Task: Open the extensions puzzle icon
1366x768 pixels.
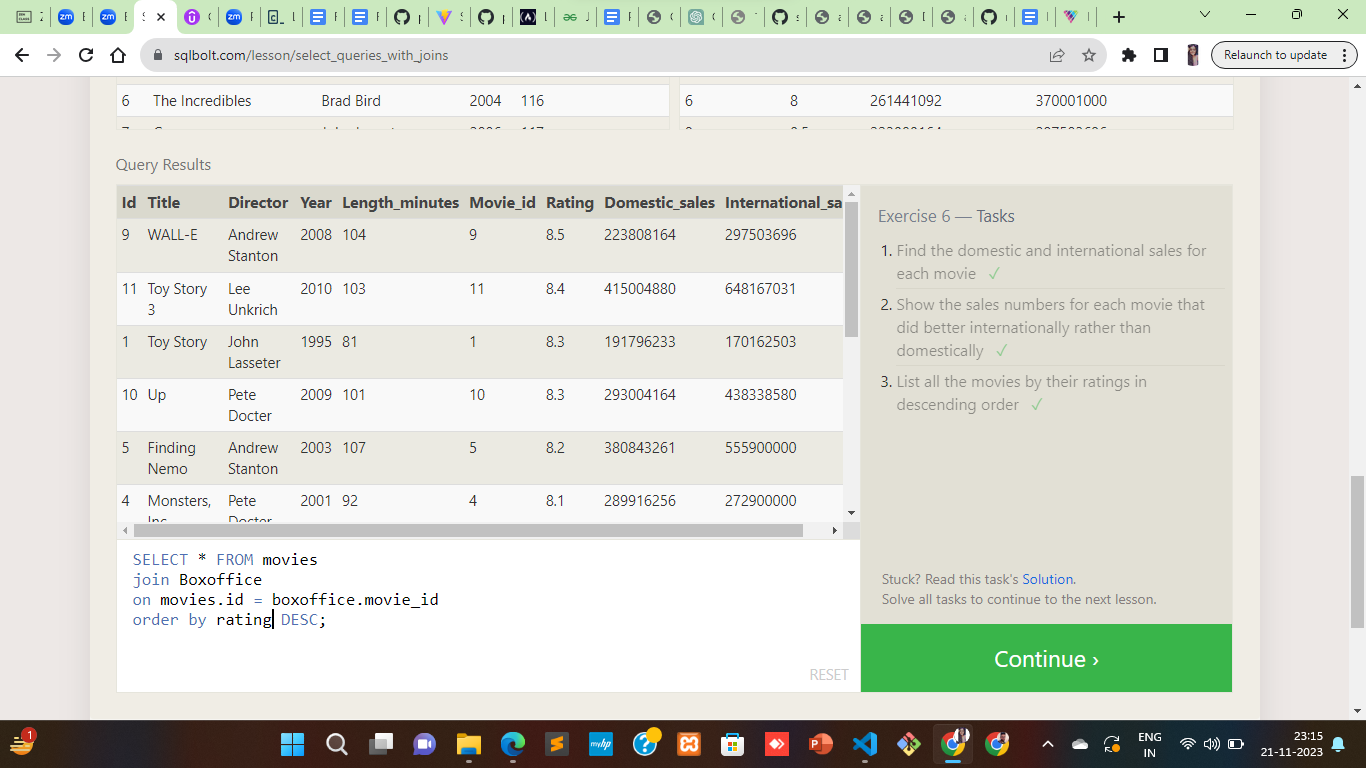Action: pos(1128,55)
